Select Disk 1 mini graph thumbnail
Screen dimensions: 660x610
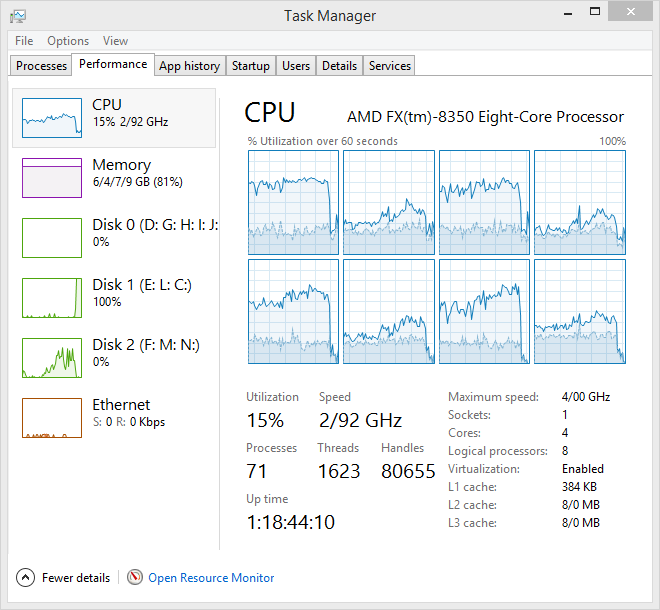(52, 298)
